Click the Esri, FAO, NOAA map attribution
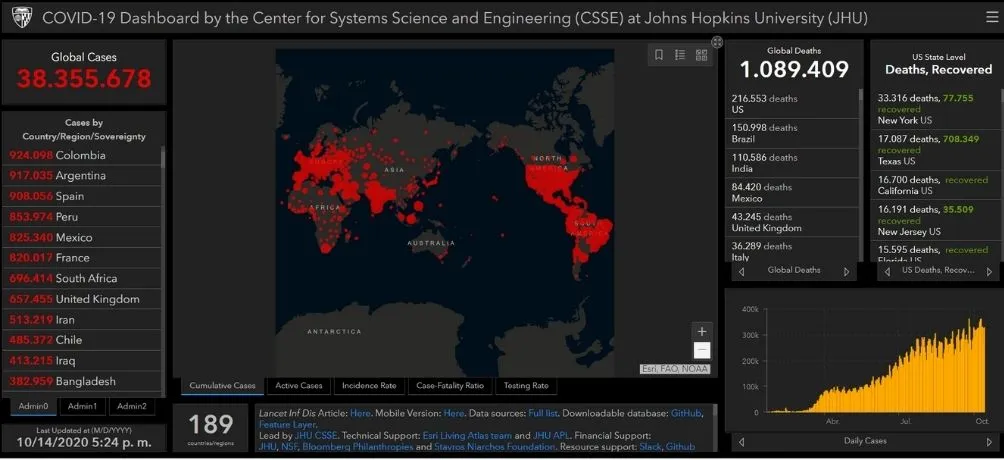Viewport: 1004px width, 460px height. click(675, 369)
